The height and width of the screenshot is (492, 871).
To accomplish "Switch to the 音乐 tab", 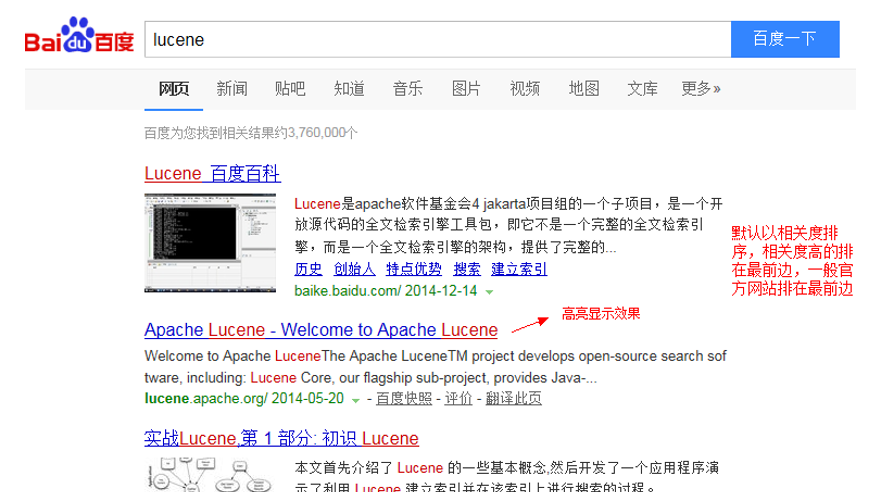I will (408, 89).
